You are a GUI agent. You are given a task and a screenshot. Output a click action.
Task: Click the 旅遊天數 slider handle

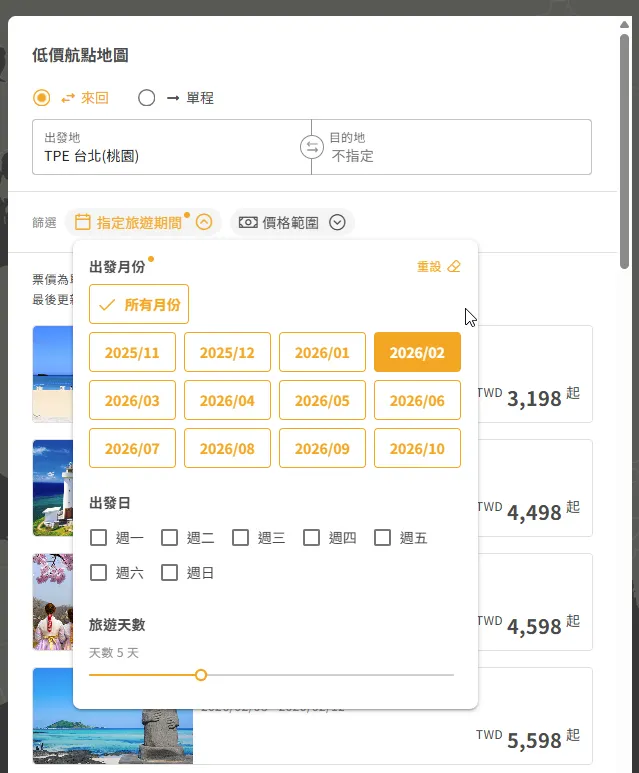pyautogui.click(x=201, y=675)
